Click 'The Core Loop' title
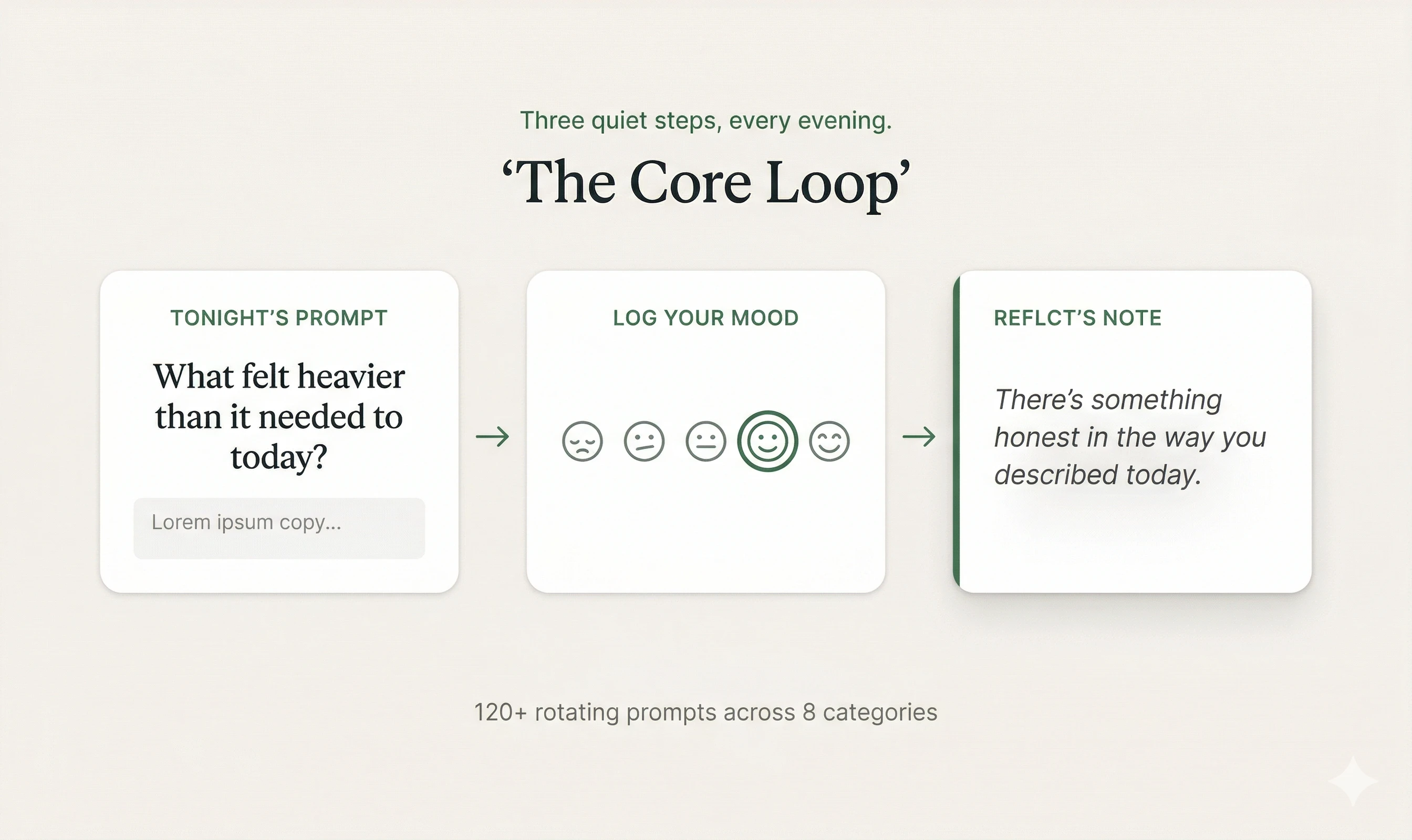 705,182
